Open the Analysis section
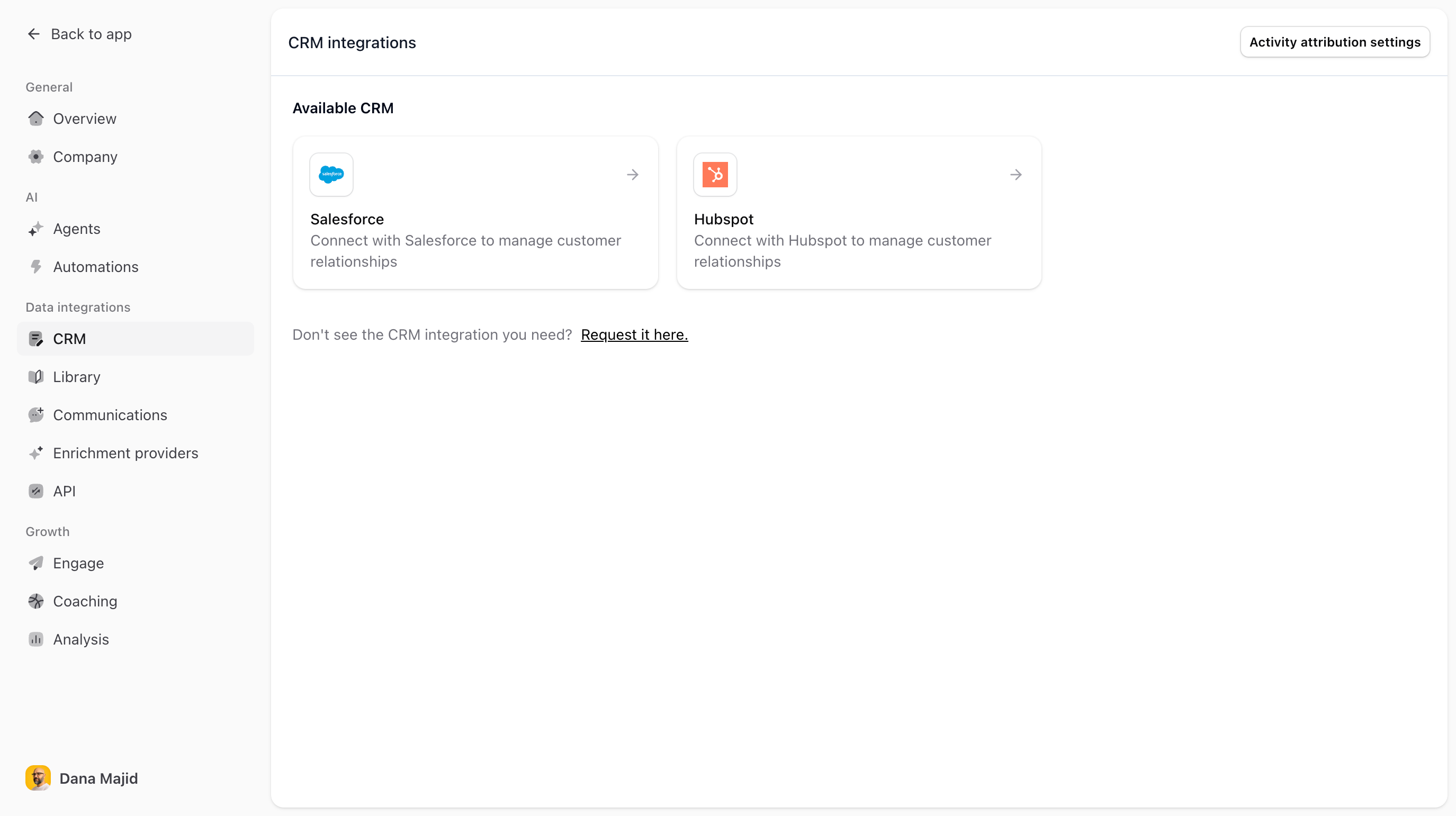The image size is (1456, 816). pos(136,640)
